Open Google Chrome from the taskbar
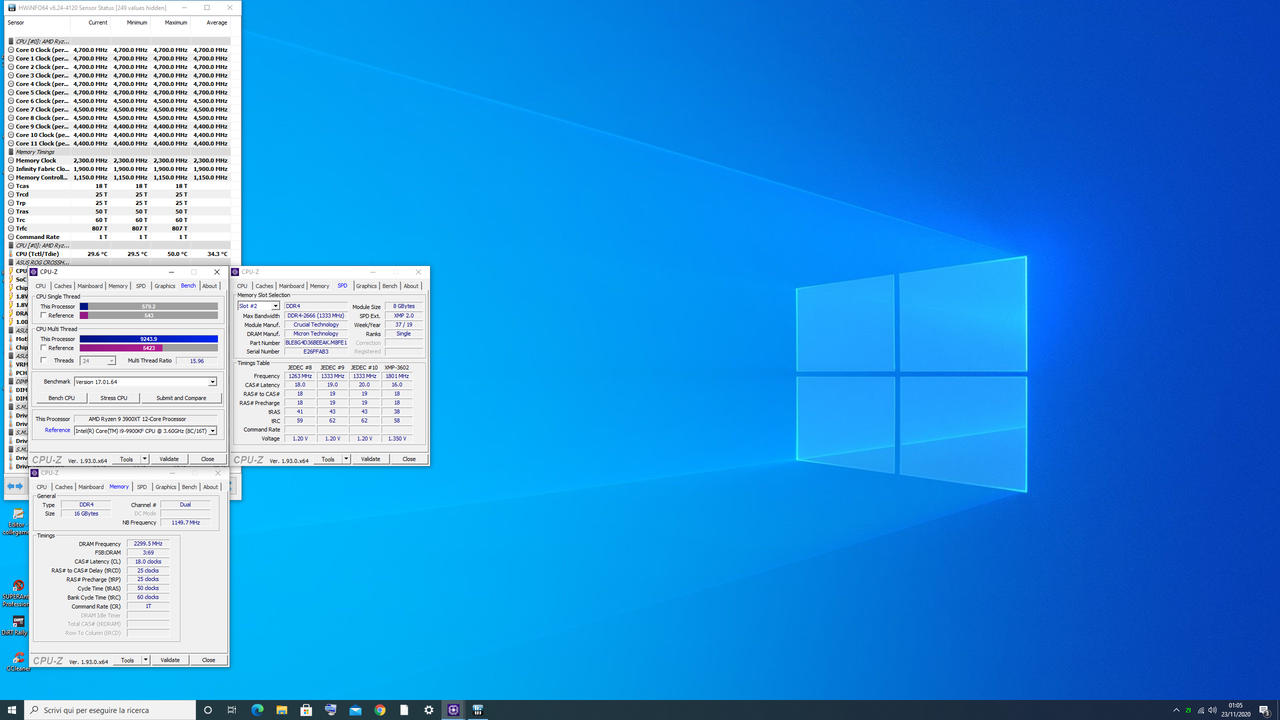 tap(380, 710)
